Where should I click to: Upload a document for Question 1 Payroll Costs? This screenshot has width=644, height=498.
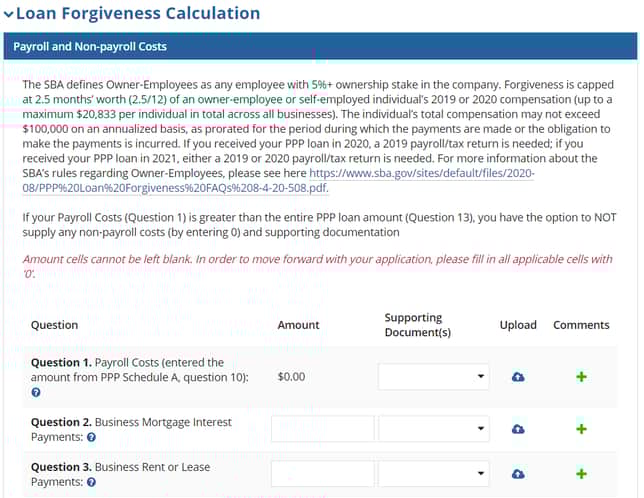(518, 376)
